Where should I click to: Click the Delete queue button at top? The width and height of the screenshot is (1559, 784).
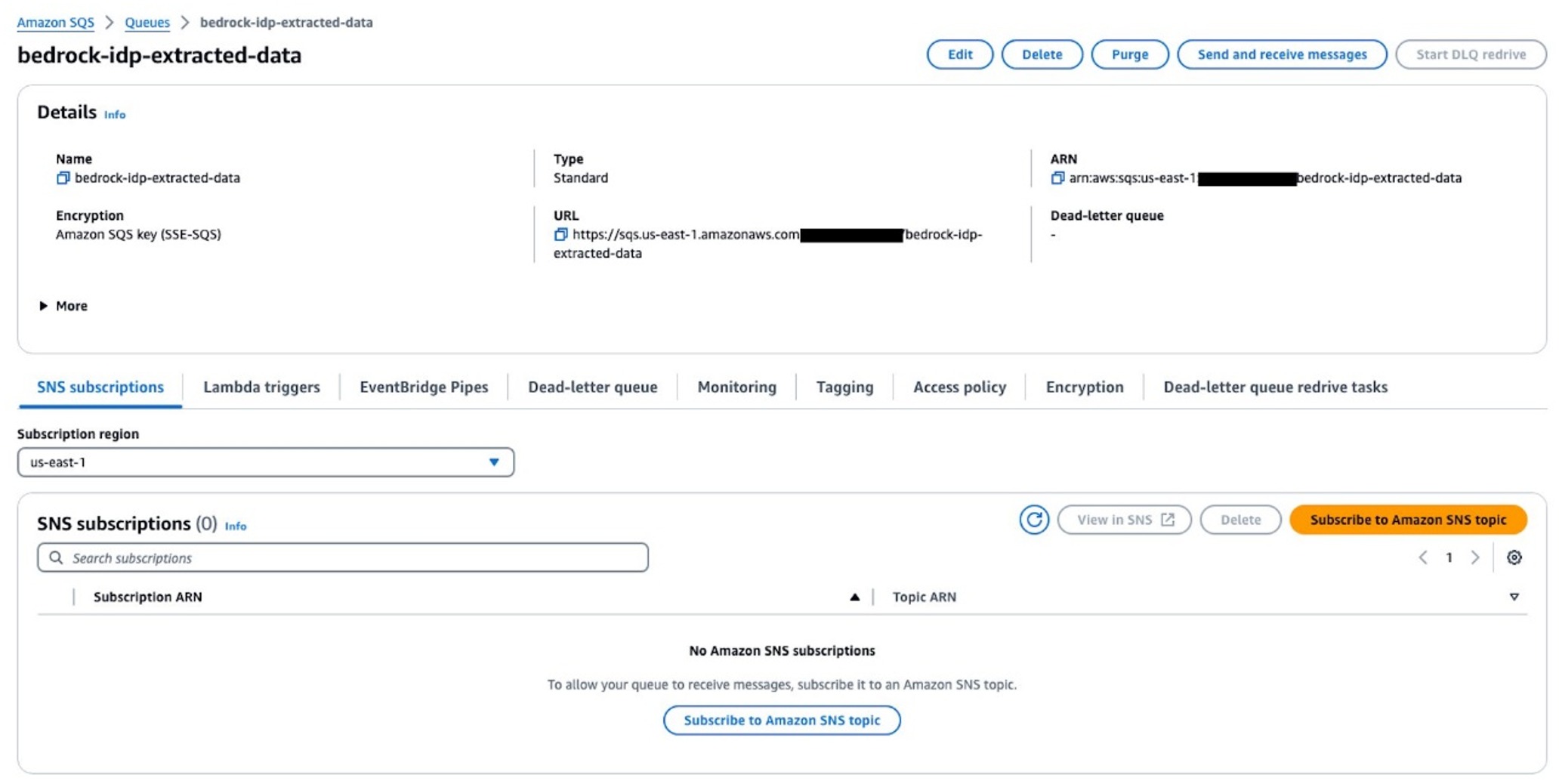pos(1042,54)
